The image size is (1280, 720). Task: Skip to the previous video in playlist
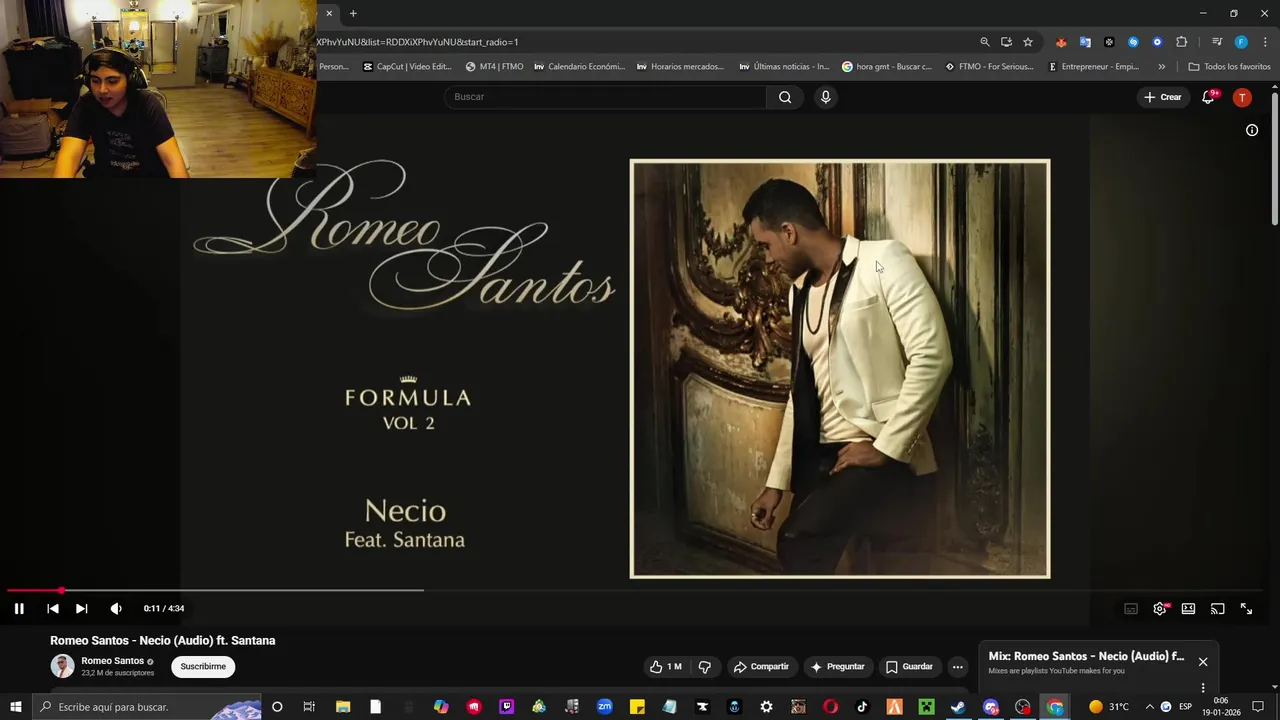point(53,608)
